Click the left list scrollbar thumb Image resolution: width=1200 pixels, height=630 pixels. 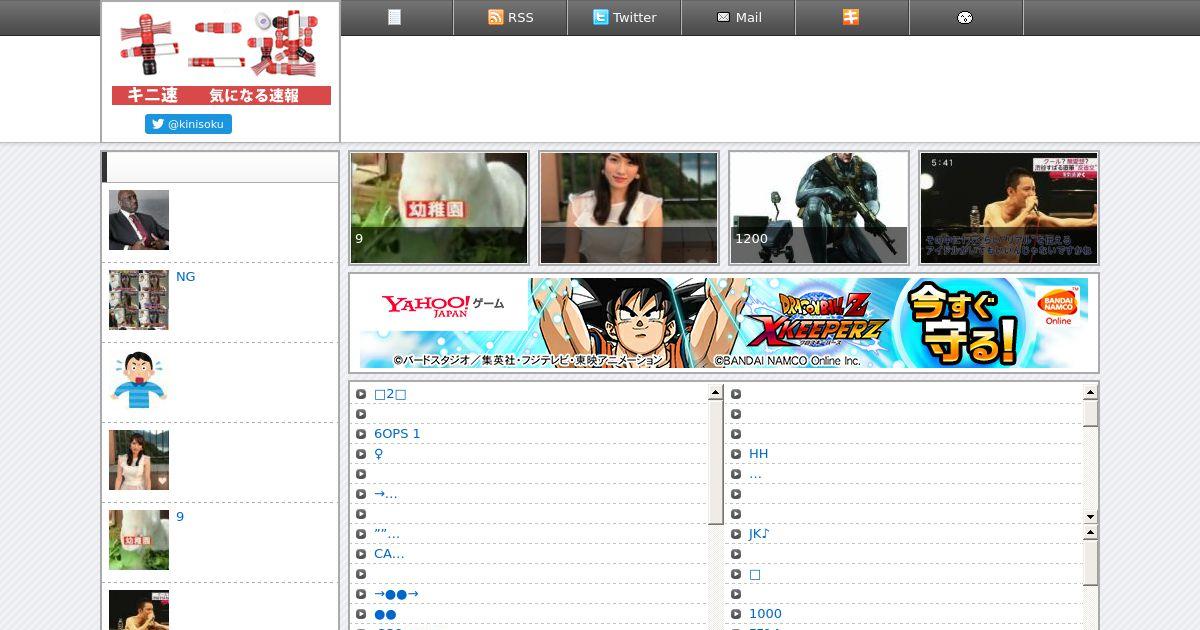click(716, 462)
